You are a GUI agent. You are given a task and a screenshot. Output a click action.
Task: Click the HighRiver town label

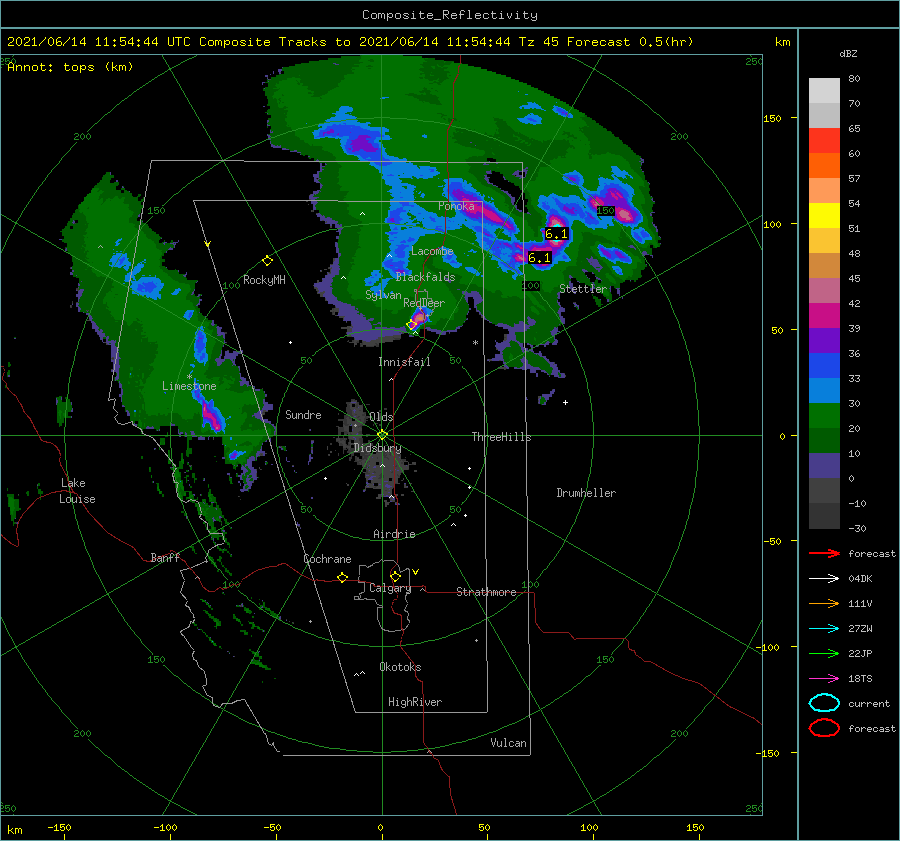(x=415, y=702)
